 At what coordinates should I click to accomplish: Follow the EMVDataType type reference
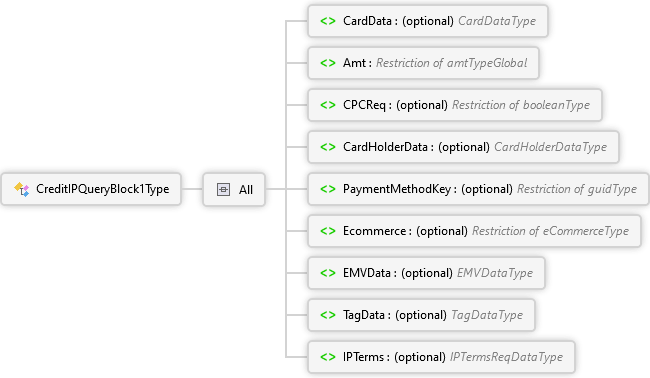coord(495,273)
